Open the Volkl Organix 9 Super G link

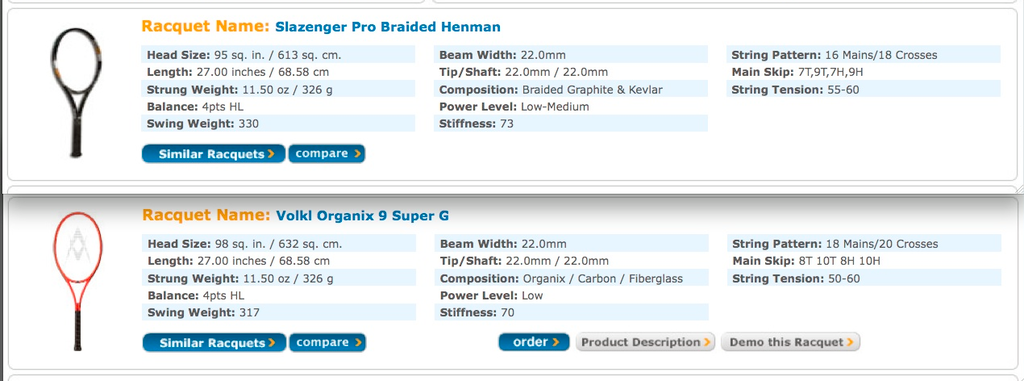click(x=362, y=216)
